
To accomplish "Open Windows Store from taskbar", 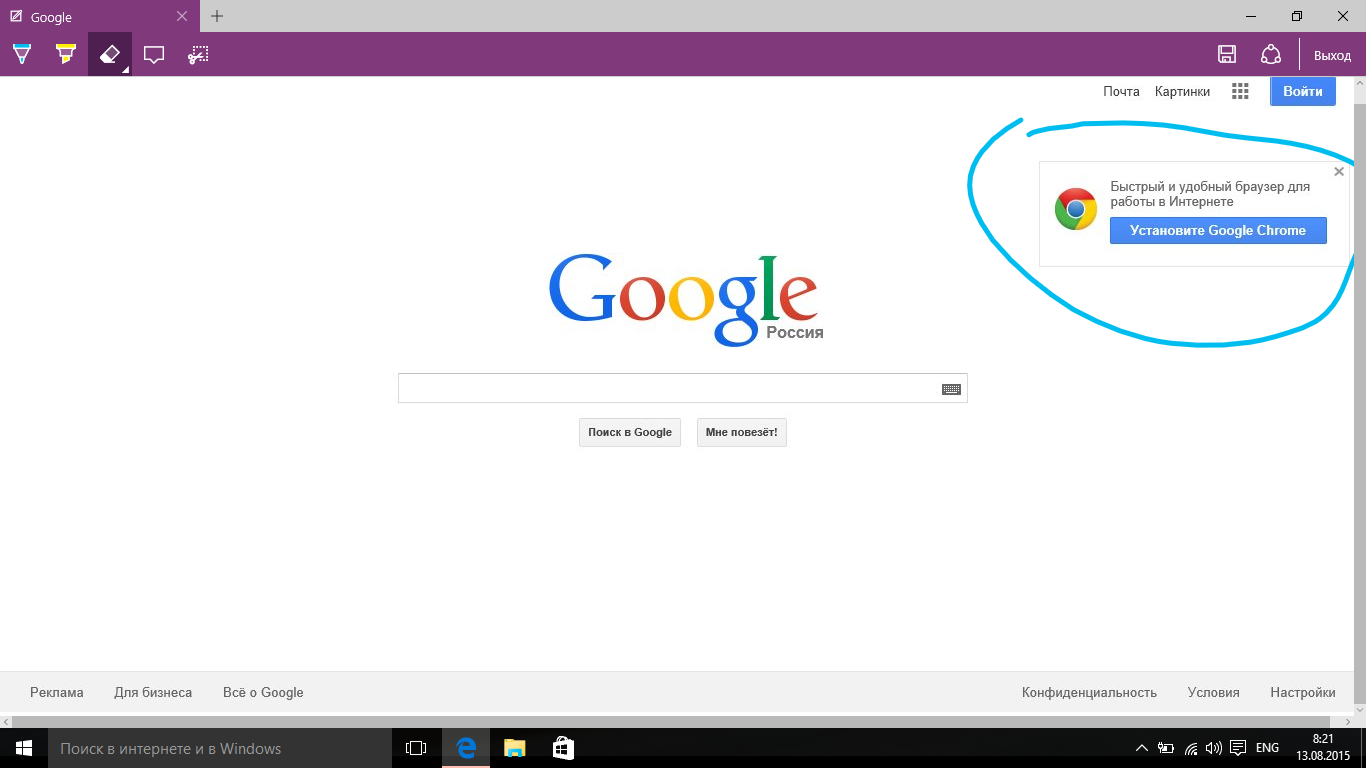I will click(563, 748).
